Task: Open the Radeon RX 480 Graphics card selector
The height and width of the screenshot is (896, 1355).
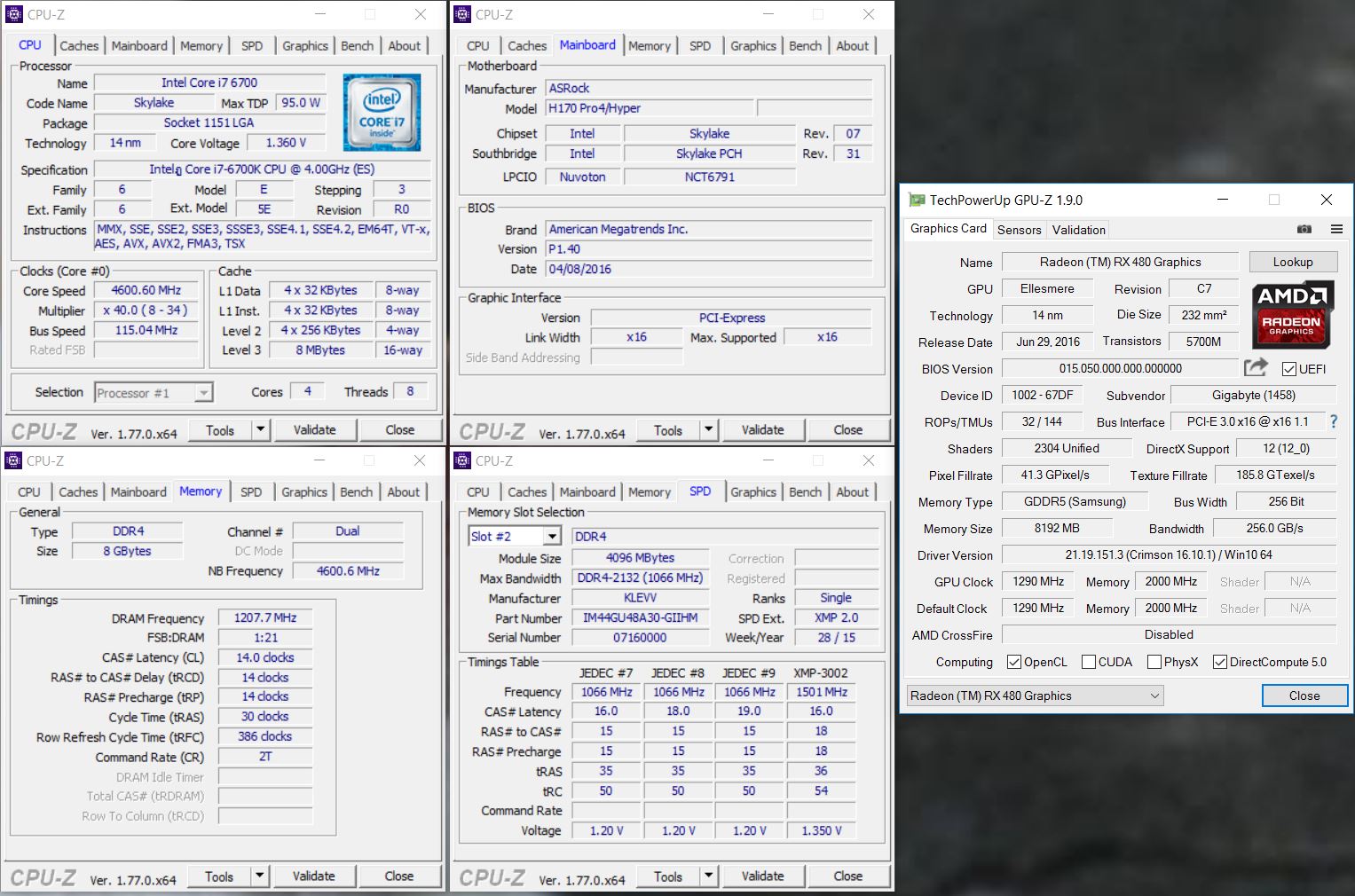Action: point(1035,696)
